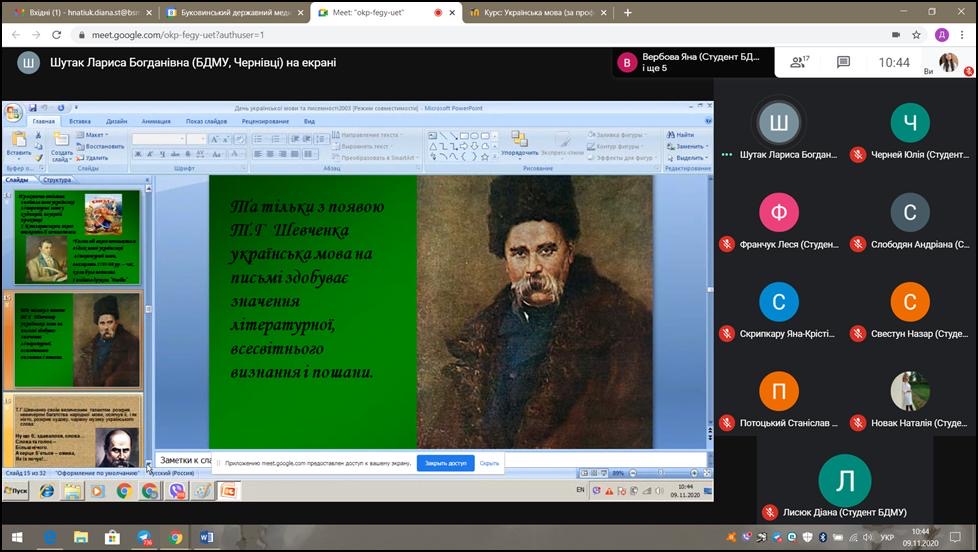The image size is (978, 552).
Task: Expand Заменить dropdown in PowerPoint ribbon
Action: tap(687, 146)
